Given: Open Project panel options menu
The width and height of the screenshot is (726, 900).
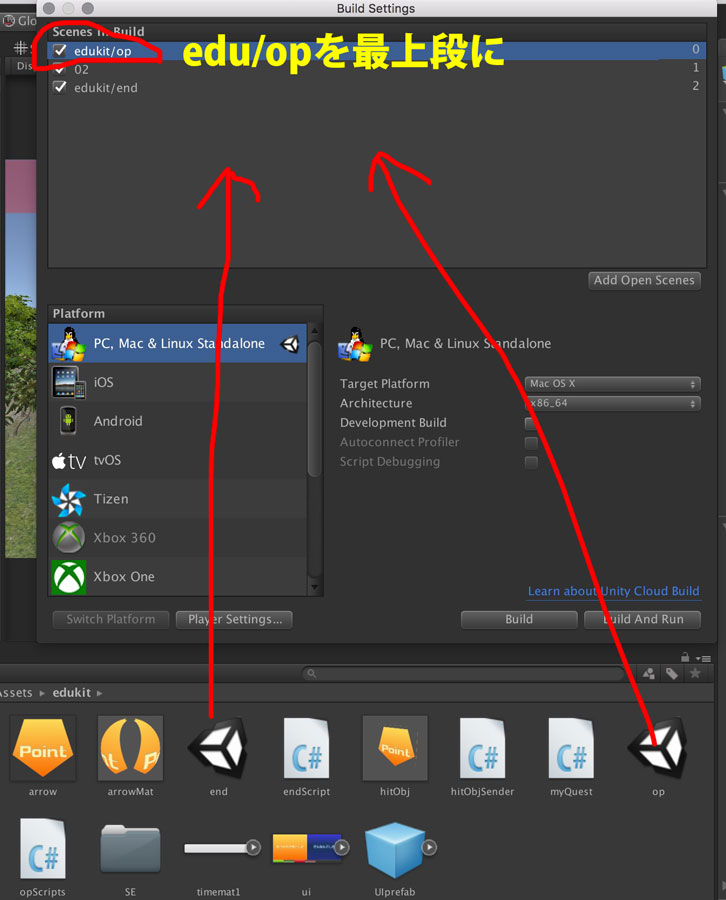Looking at the screenshot, I should tap(703, 658).
